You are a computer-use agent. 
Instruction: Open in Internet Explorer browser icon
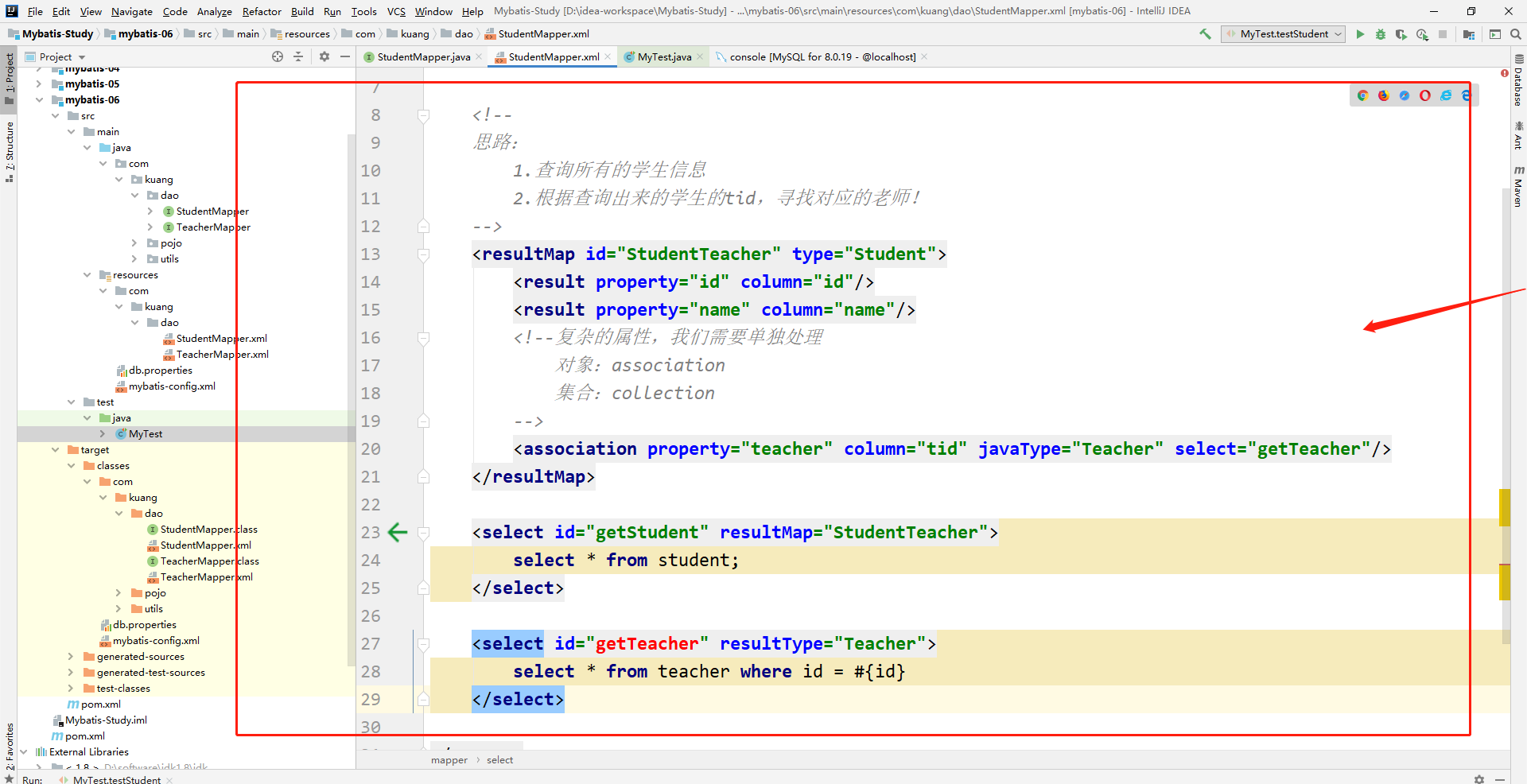[1446, 95]
